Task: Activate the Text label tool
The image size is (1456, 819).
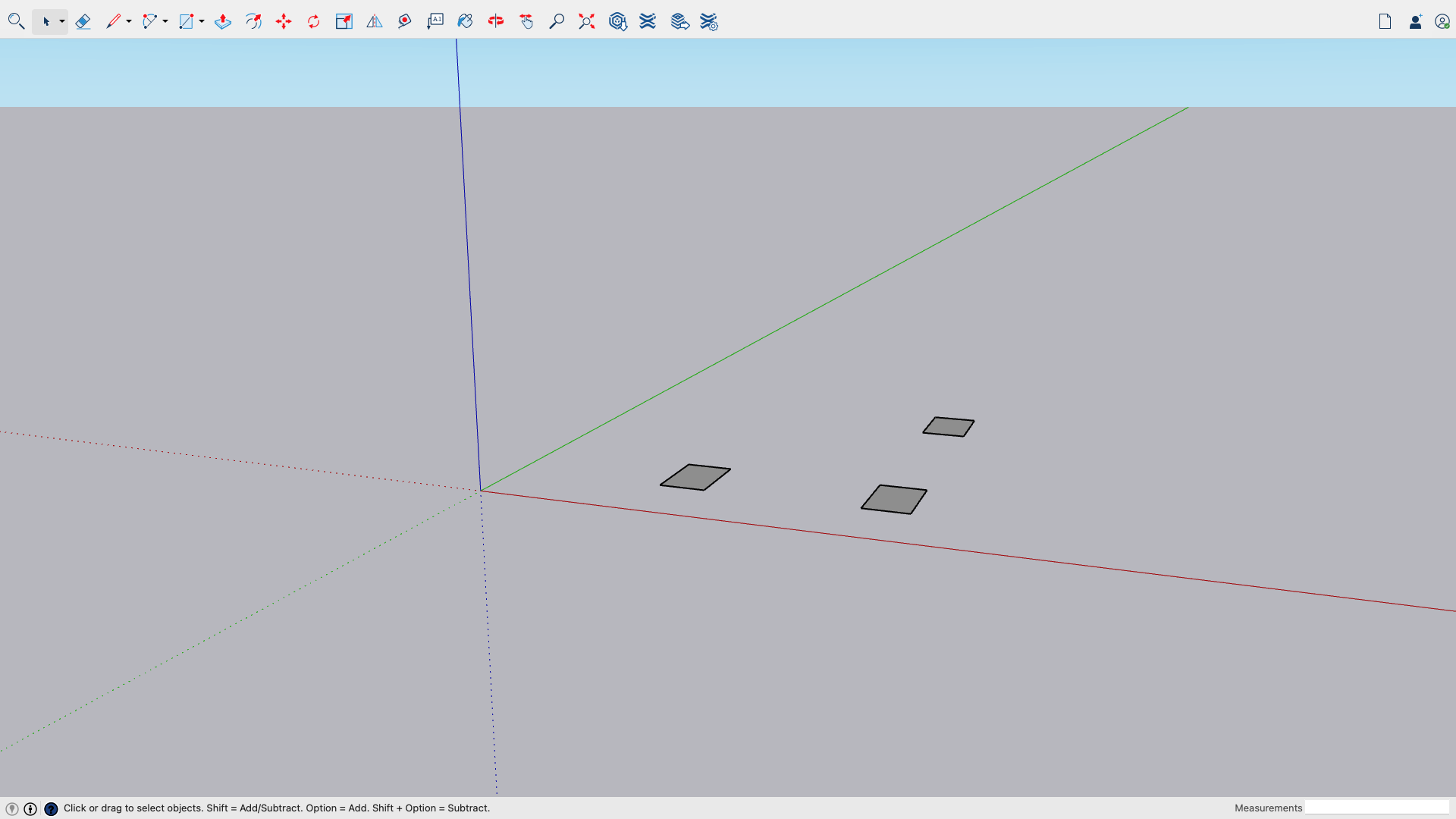Action: (x=435, y=21)
